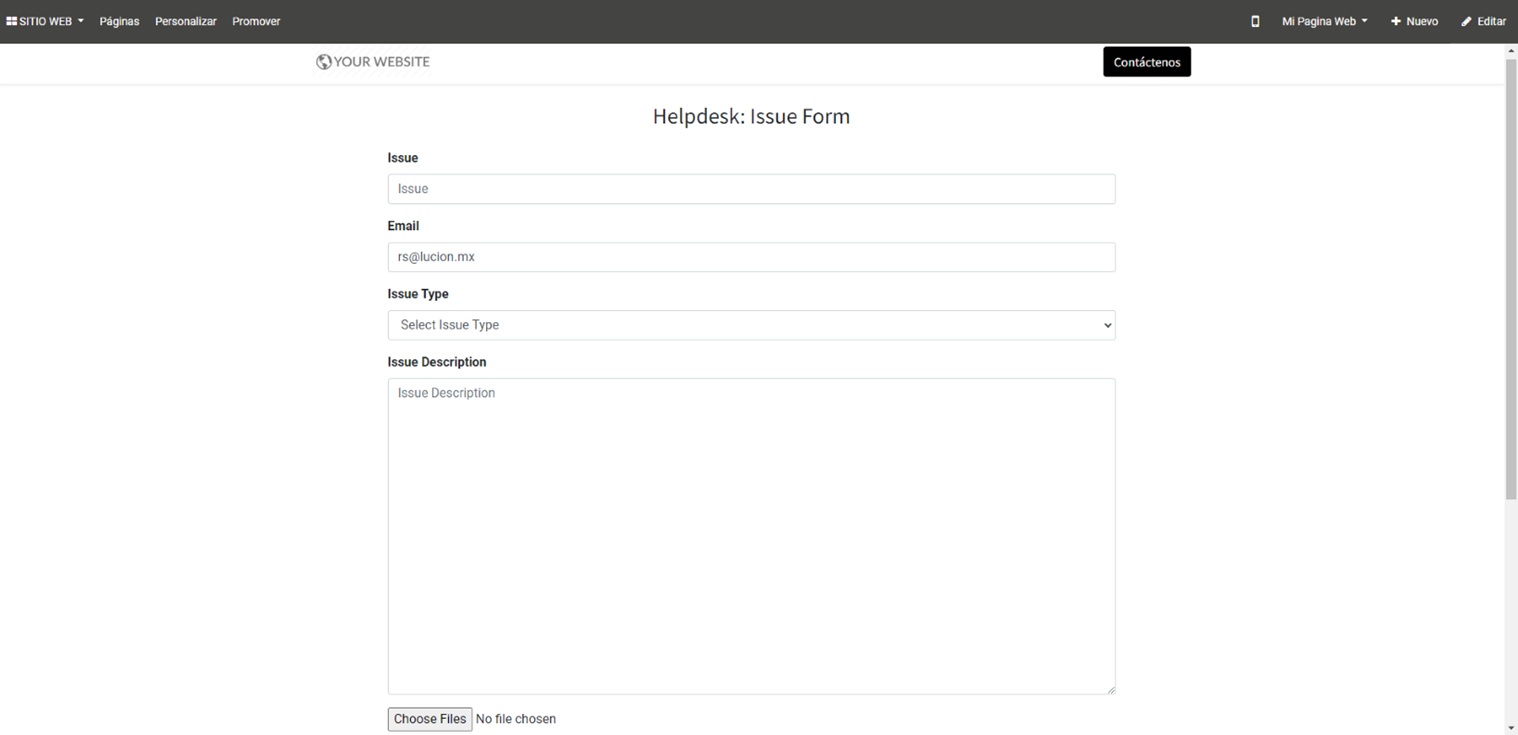This screenshot has height=735, width=1518.
Task: Select the Promover menu item
Action: coord(256,21)
